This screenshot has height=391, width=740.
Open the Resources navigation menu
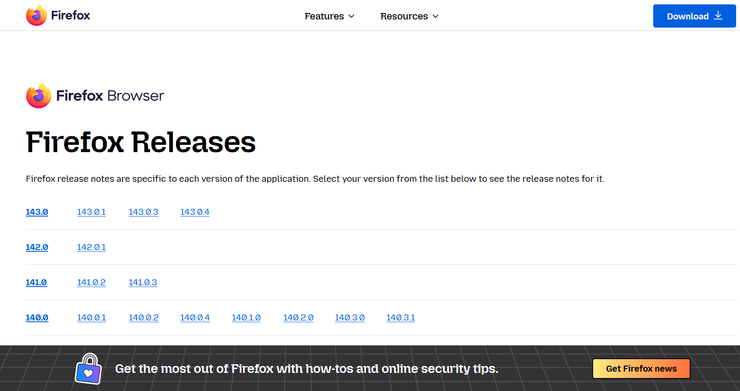(409, 16)
